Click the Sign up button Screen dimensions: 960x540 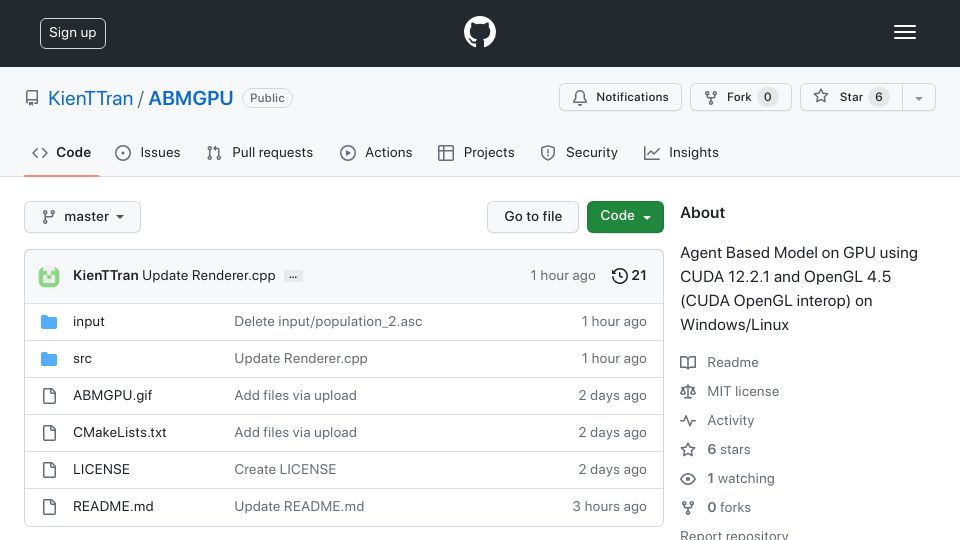(73, 33)
